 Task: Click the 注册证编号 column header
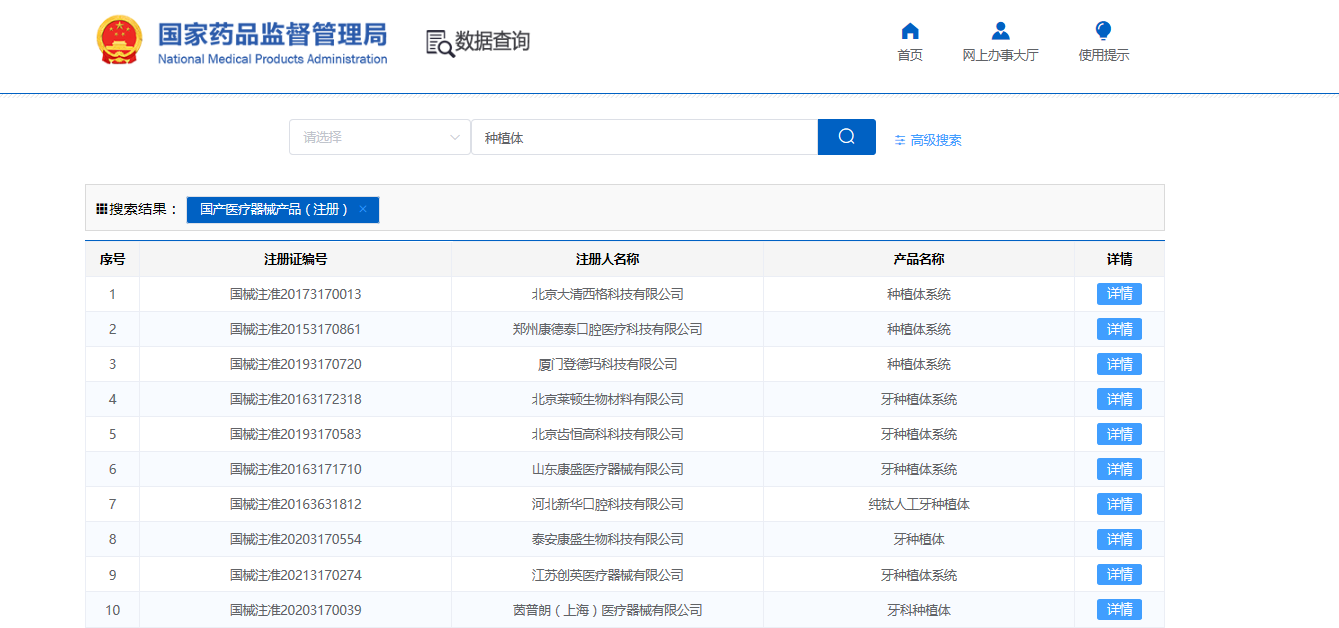click(295, 259)
